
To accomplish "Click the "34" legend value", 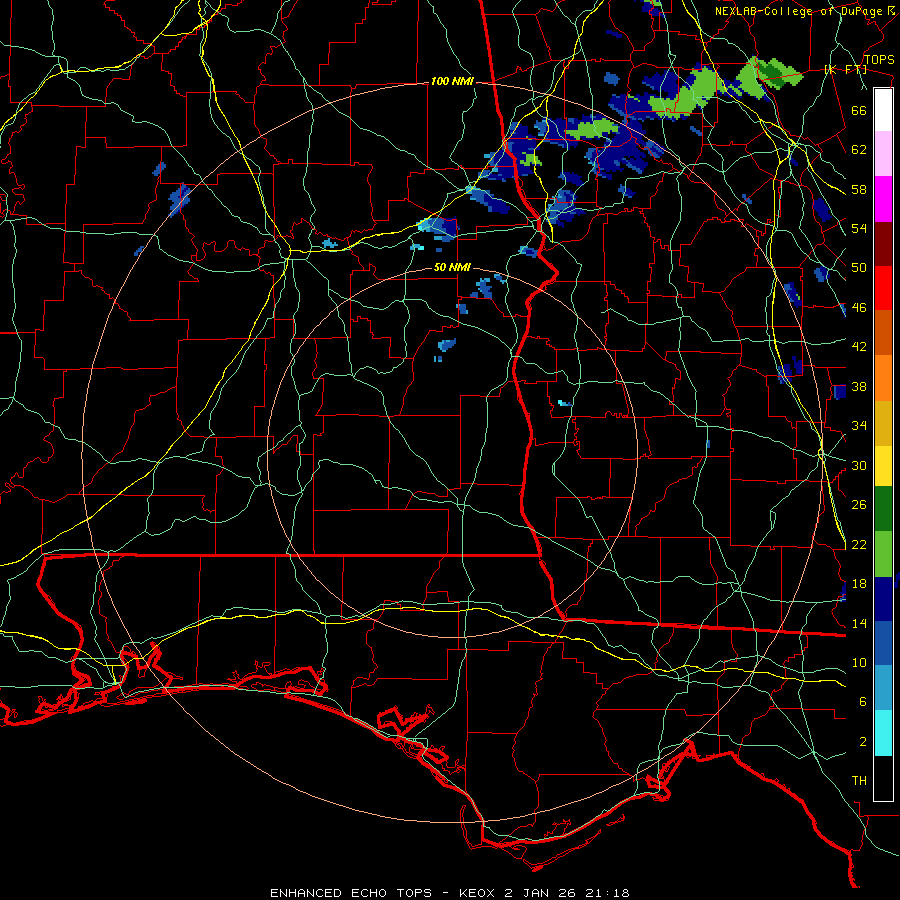I will (859, 426).
